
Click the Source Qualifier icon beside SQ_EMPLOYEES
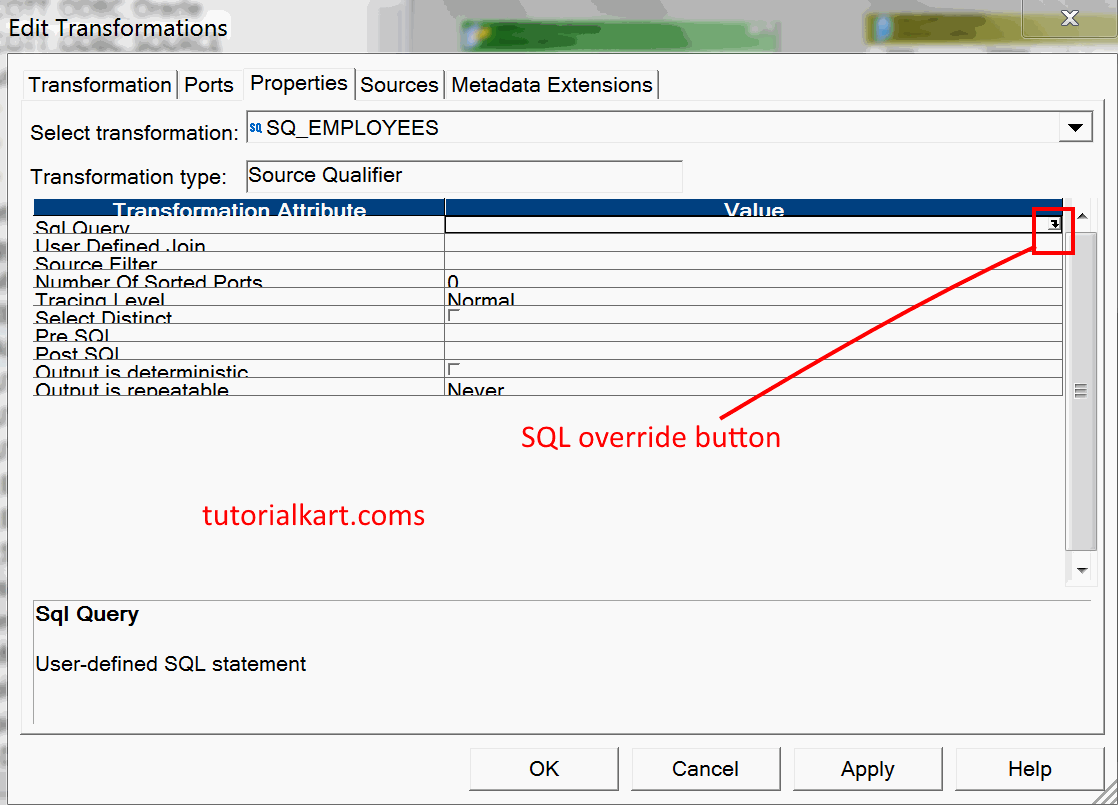click(x=253, y=127)
